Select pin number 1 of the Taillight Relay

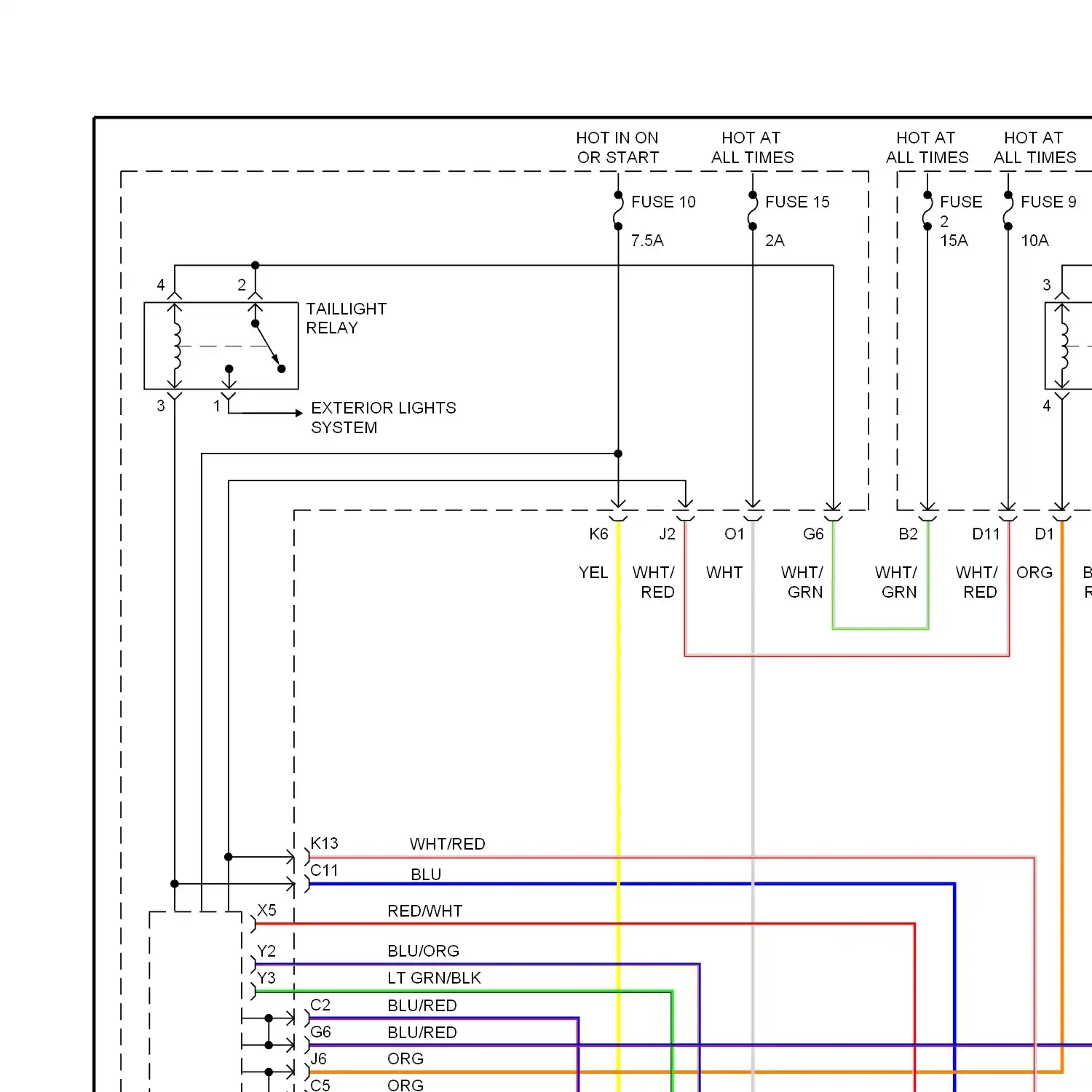tap(216, 406)
